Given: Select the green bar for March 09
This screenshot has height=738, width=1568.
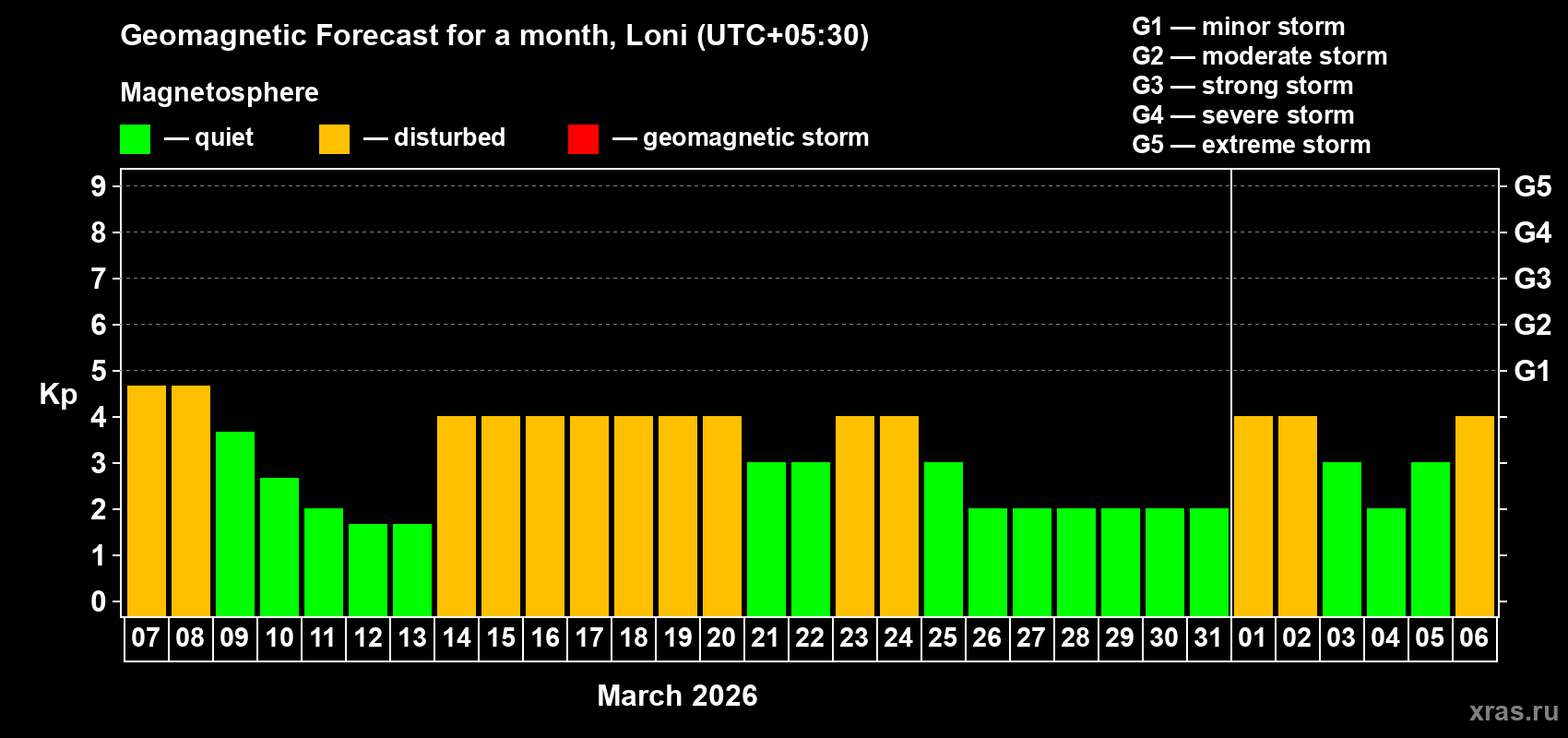Looking at the screenshot, I should [x=235, y=524].
